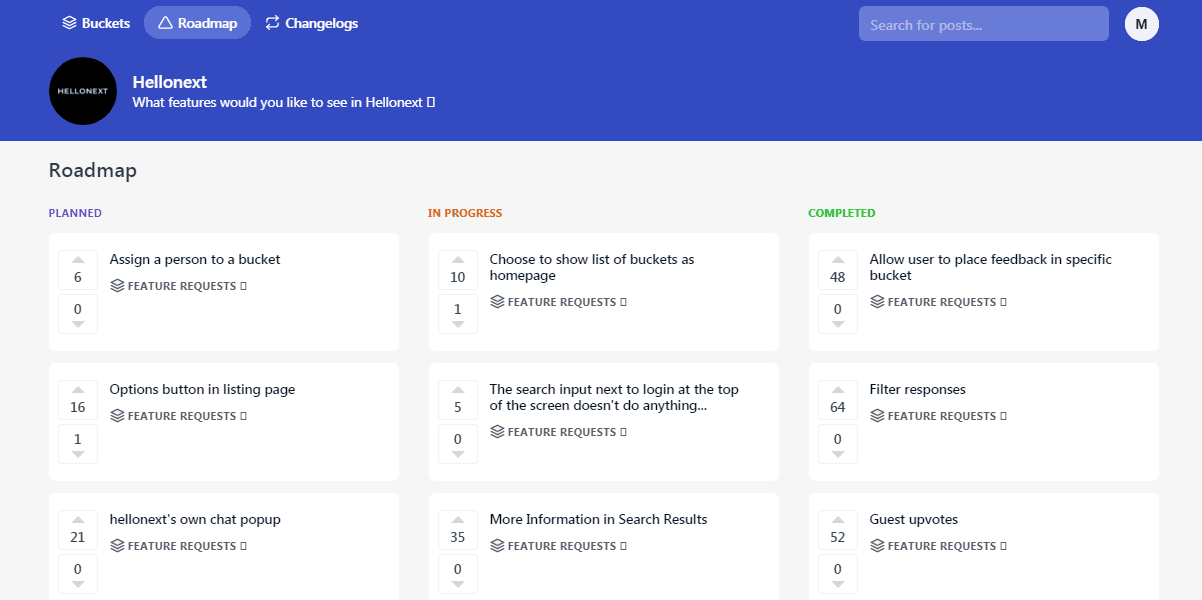This screenshot has width=1202, height=600.
Task: Click the Hellonext round logo
Action: click(83, 91)
